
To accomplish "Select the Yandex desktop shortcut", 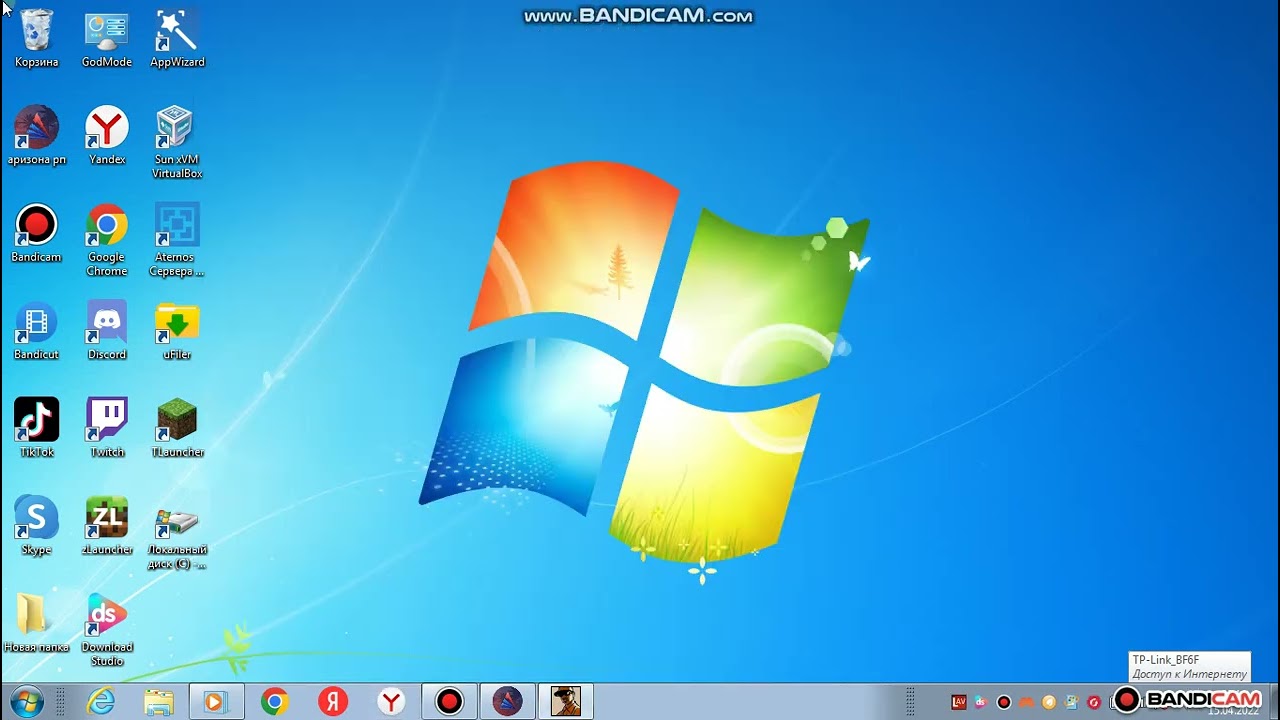I will coord(107,136).
